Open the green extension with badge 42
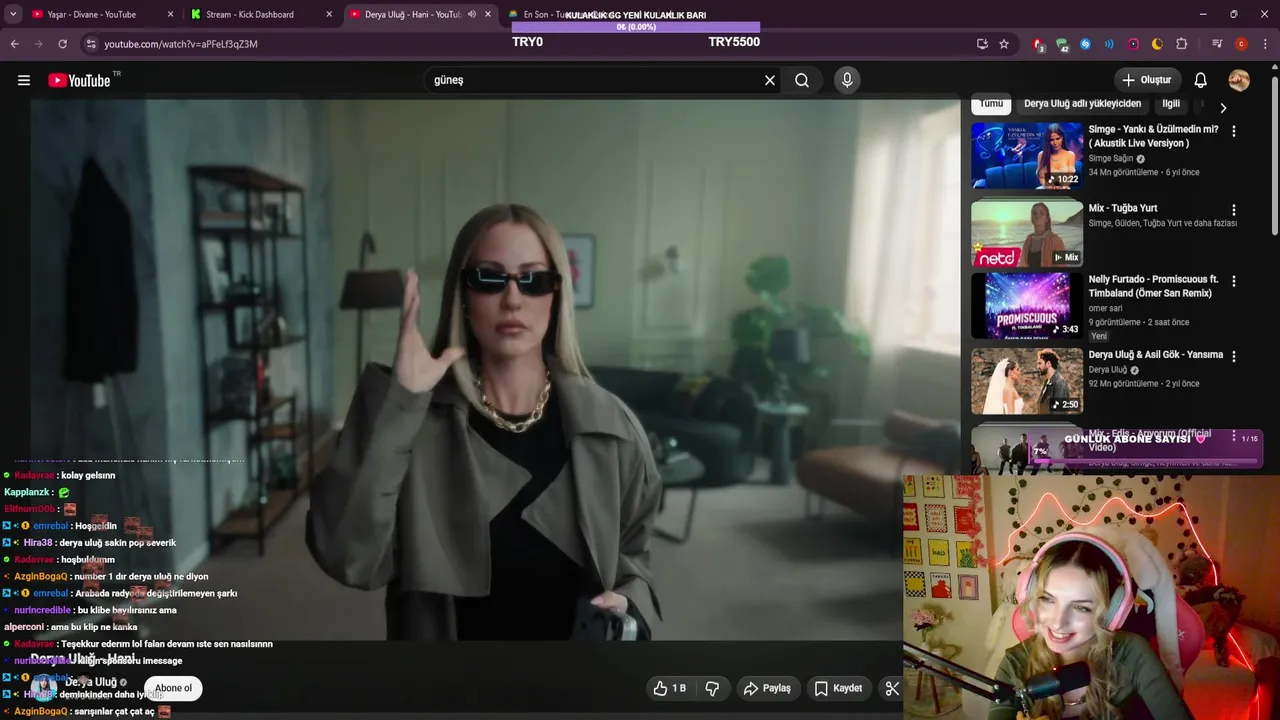Image resolution: width=1280 pixels, height=720 pixels. [1062, 44]
